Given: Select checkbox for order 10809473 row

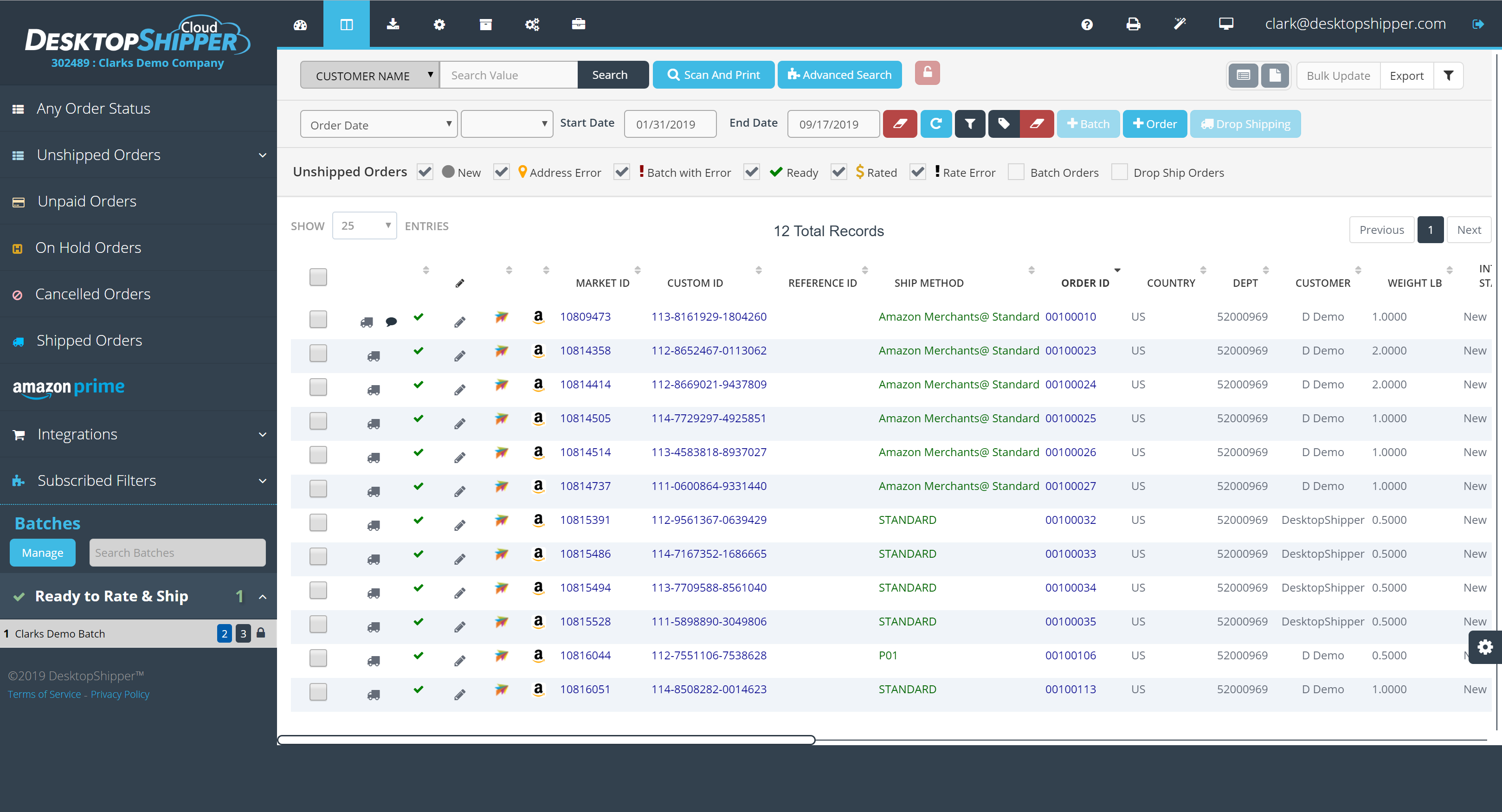Looking at the screenshot, I should pyautogui.click(x=318, y=319).
